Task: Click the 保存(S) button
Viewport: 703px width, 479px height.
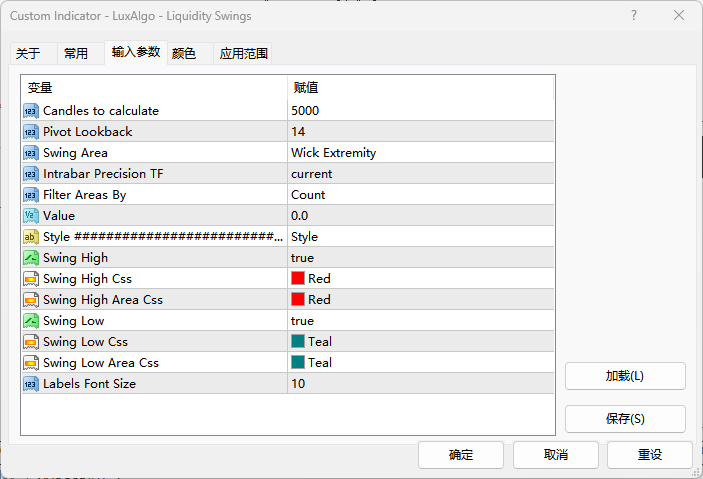Action: pos(625,419)
